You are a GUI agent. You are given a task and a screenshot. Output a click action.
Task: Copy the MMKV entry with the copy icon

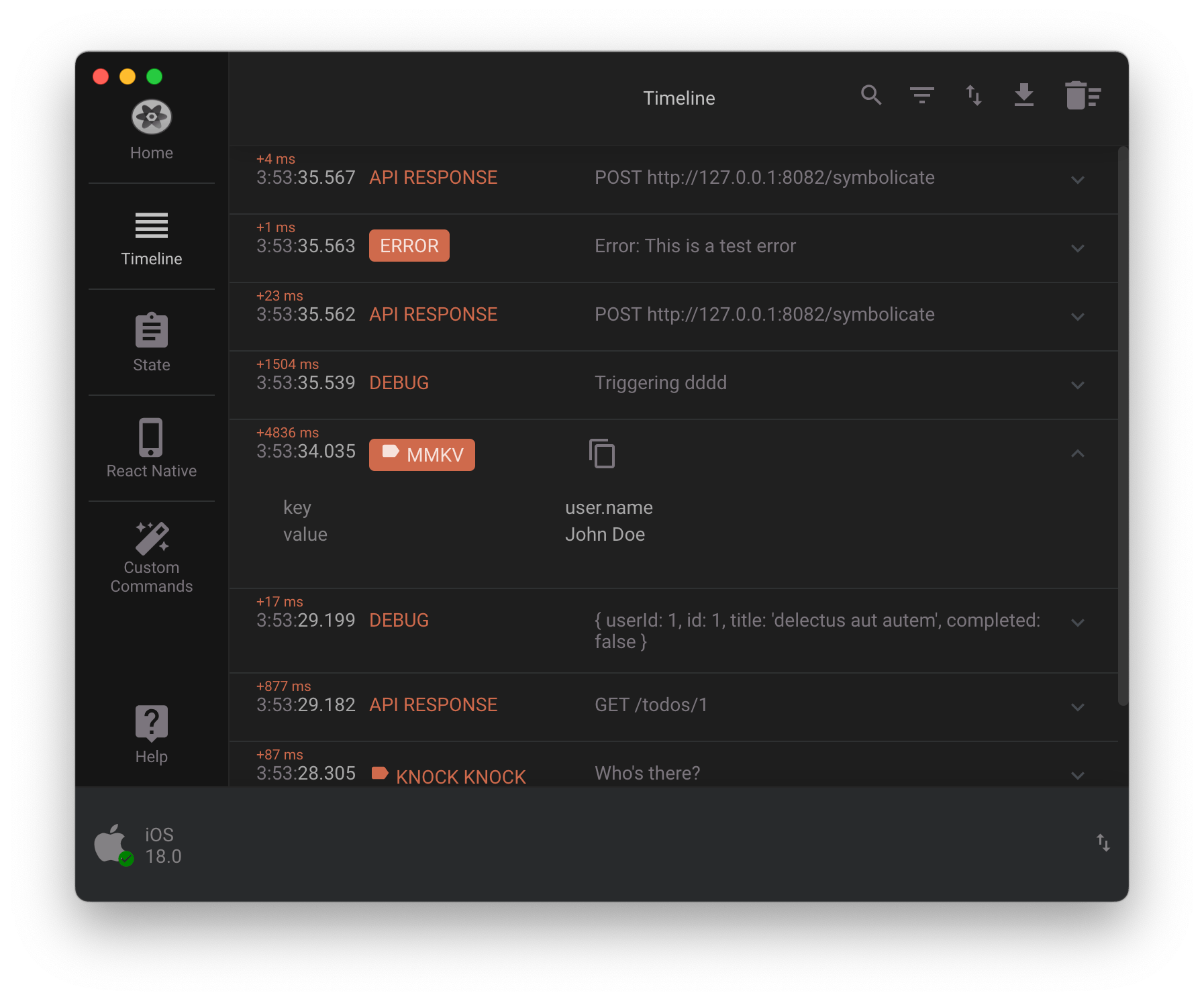(x=603, y=453)
